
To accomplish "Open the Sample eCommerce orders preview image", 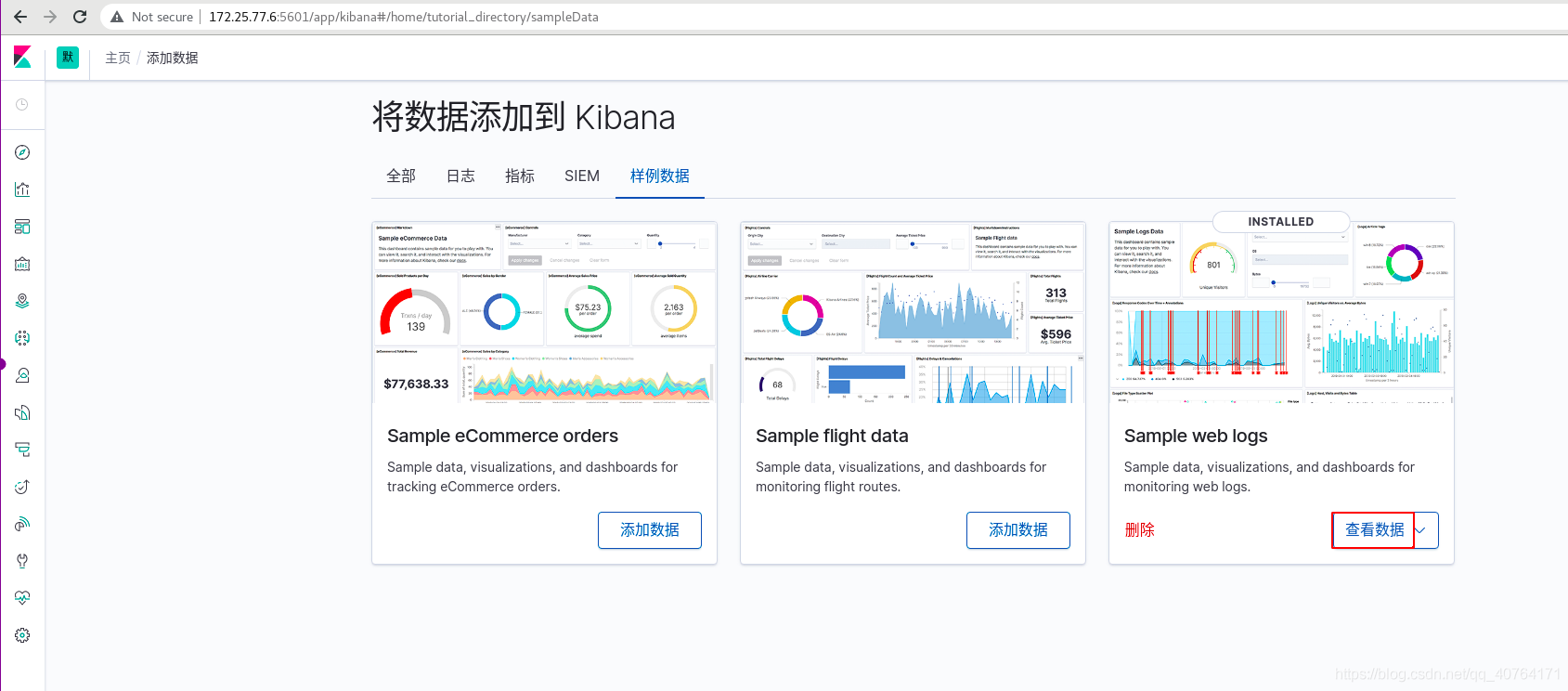I will pyautogui.click(x=544, y=312).
